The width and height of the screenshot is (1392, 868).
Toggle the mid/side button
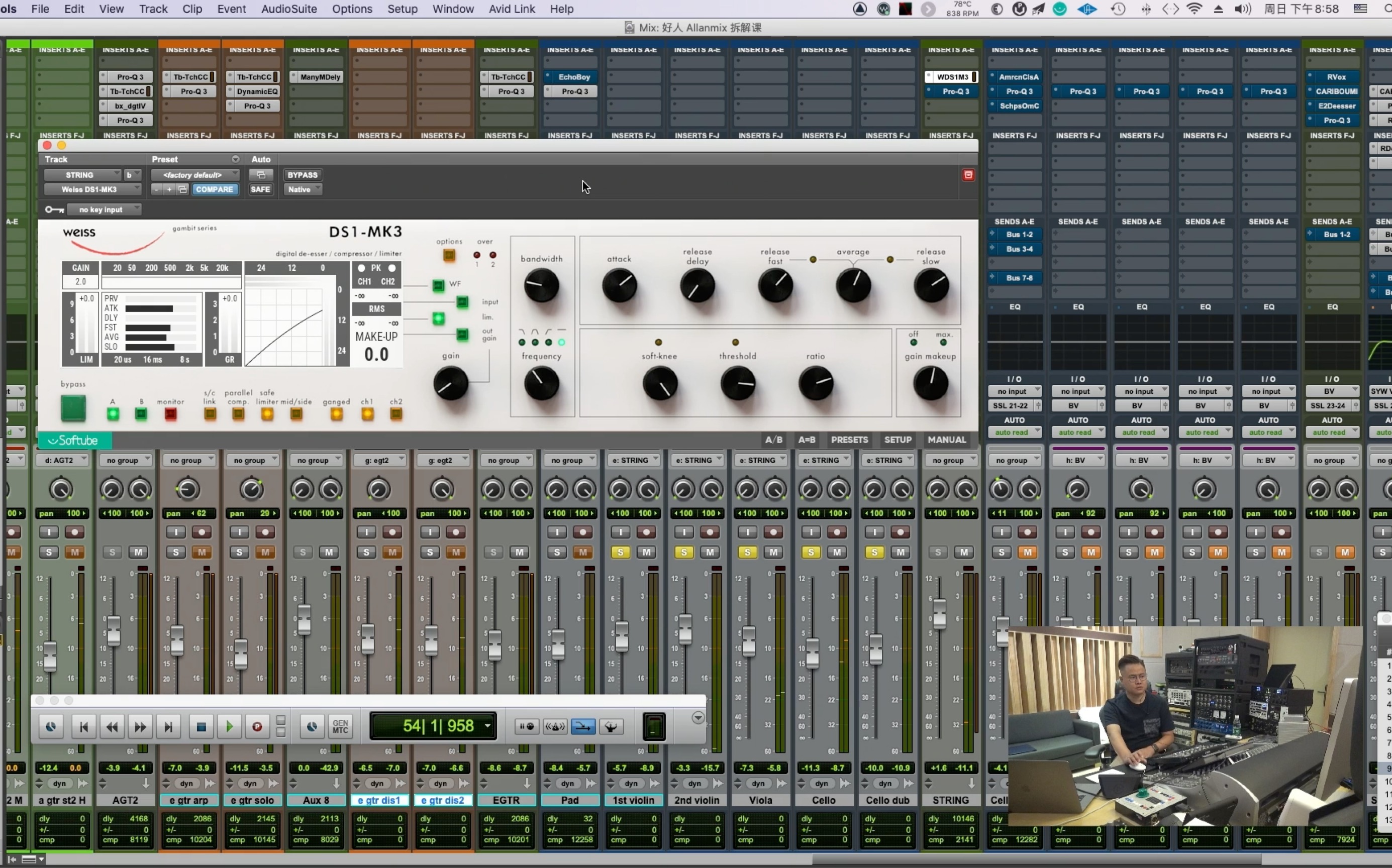pos(296,414)
